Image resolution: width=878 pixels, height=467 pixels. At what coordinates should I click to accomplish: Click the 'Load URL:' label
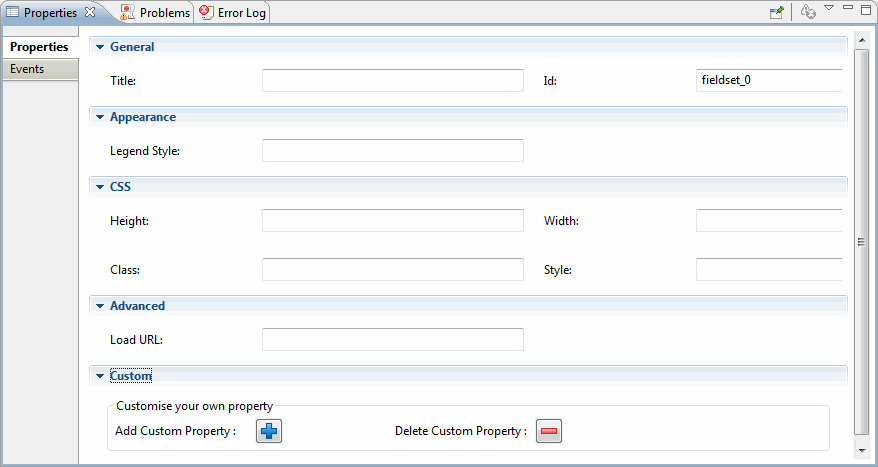pos(136,340)
